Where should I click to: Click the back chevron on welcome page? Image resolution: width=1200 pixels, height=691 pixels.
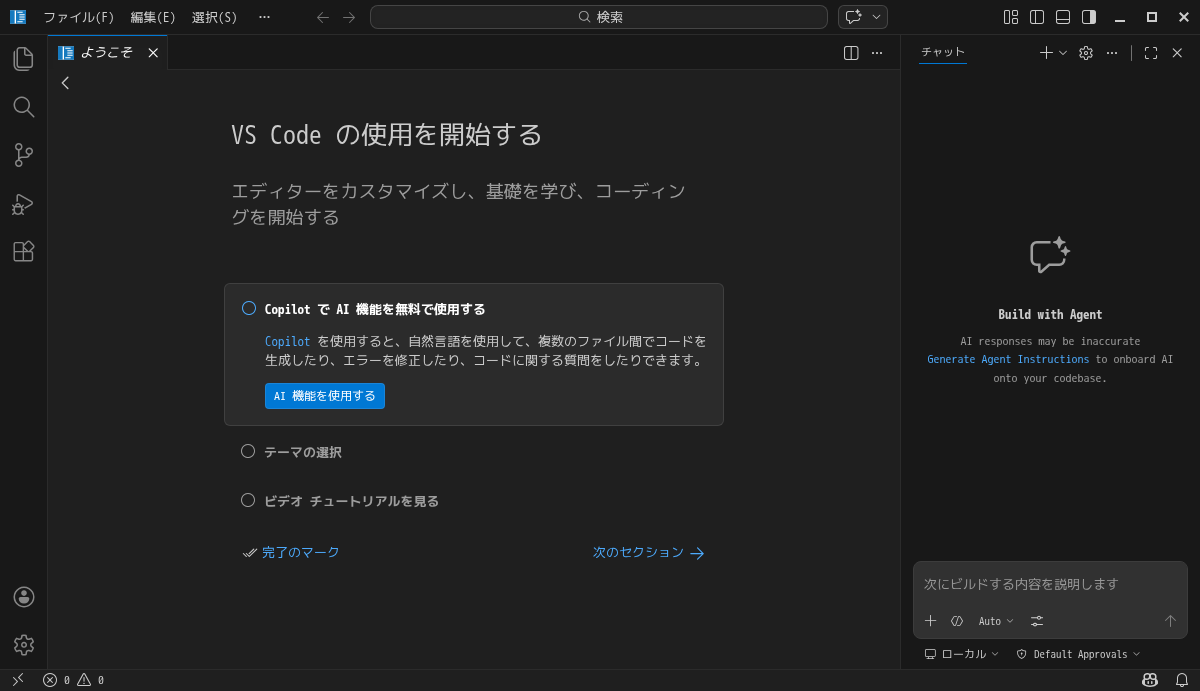(66, 83)
